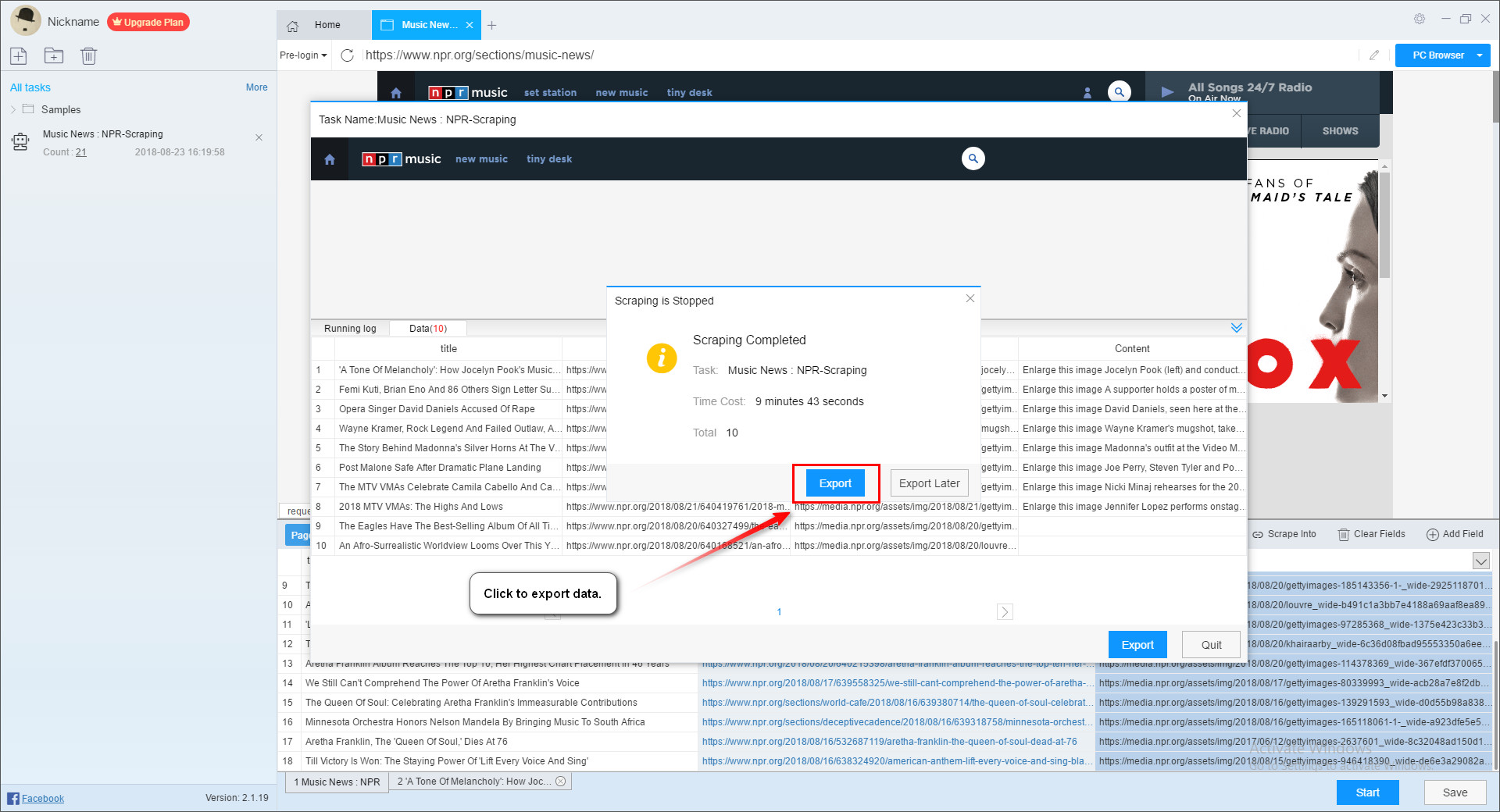
Task: Select bottom tab 1 Music News : NPR
Action: tap(337, 782)
